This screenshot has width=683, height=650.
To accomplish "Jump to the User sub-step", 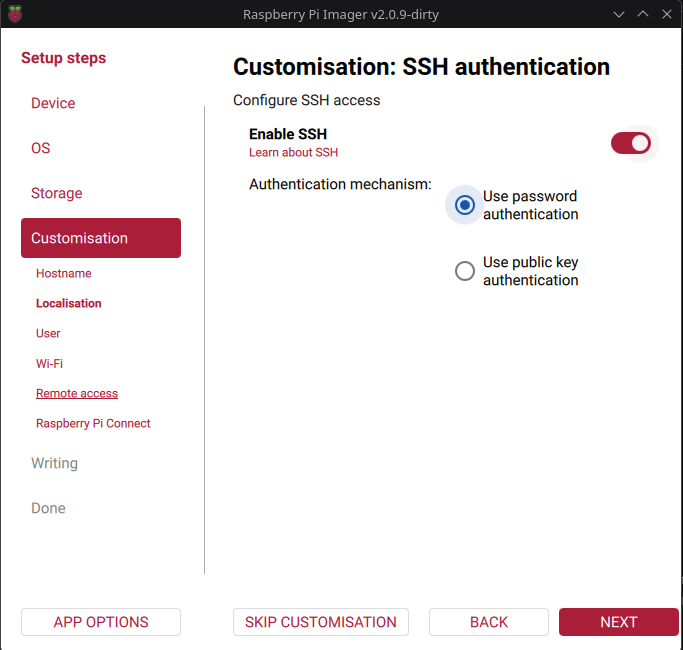I will coord(48,333).
